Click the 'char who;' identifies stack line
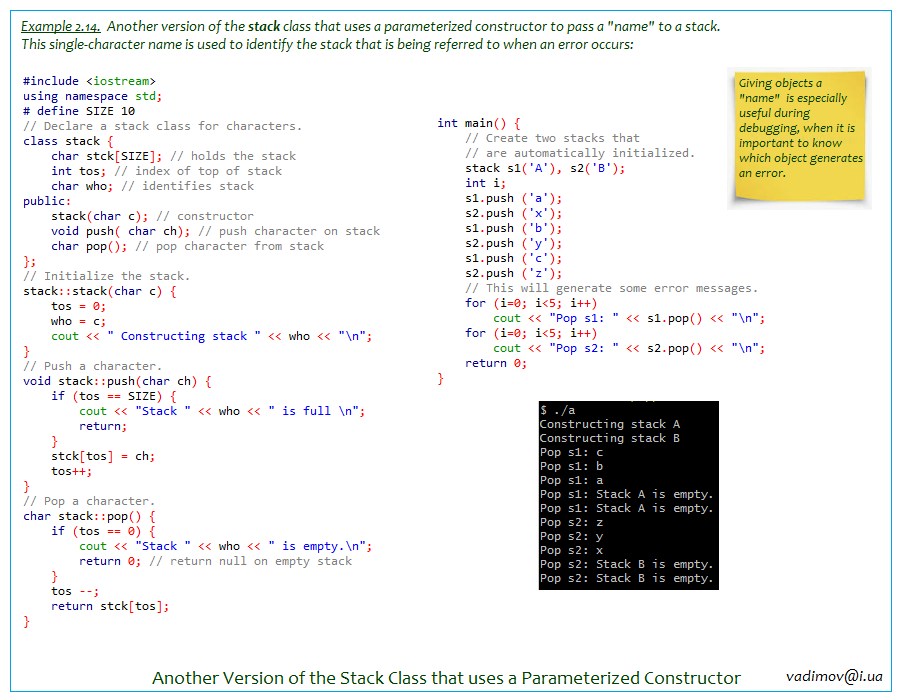This screenshot has height=700, width=900. [152, 186]
